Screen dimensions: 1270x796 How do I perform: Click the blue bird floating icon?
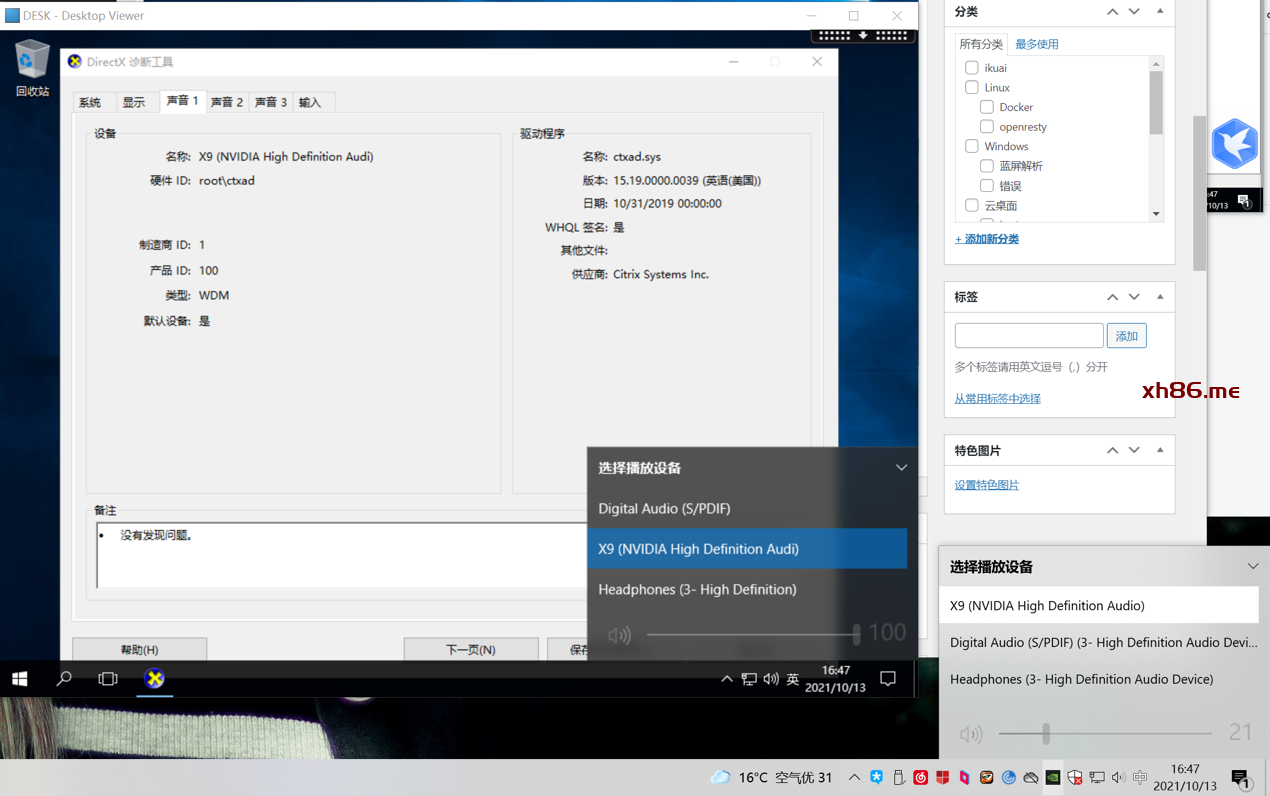1234,144
